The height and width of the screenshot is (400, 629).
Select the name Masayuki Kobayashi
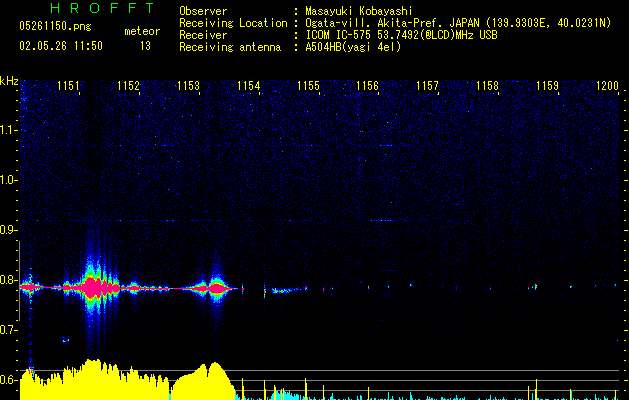click(x=359, y=11)
